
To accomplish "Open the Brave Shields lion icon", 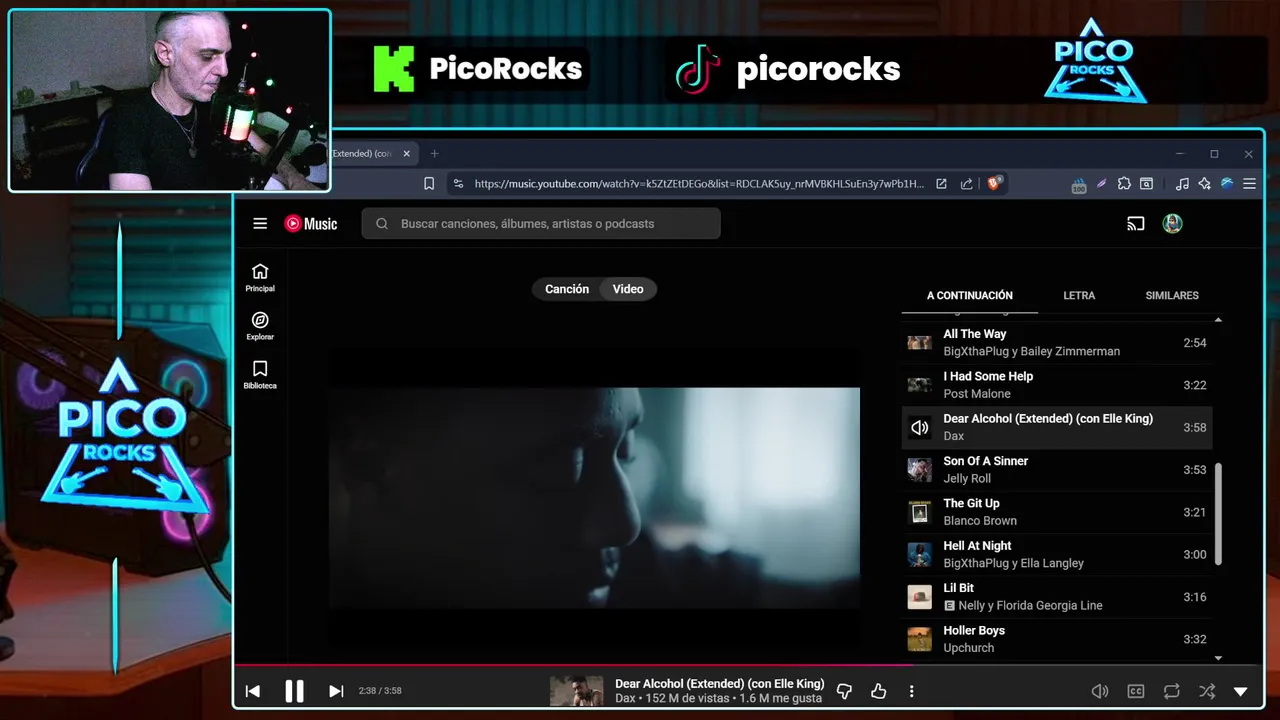I will coord(994,183).
